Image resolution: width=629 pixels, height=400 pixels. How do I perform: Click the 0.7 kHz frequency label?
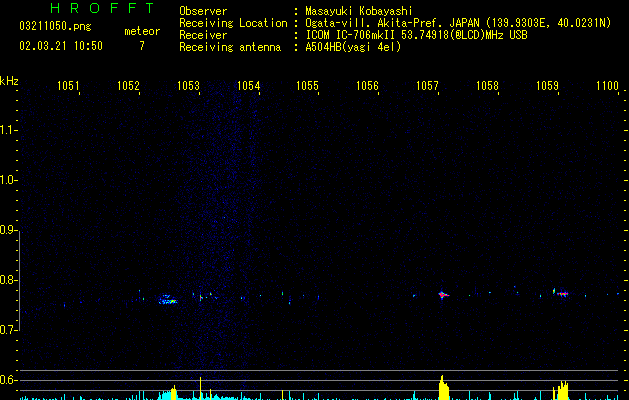tap(7, 330)
